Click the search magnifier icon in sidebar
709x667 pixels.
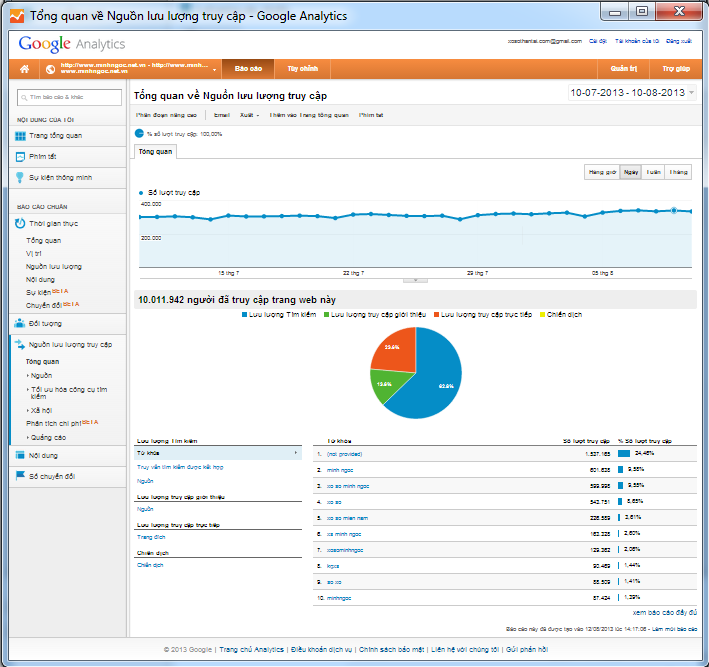(24, 98)
